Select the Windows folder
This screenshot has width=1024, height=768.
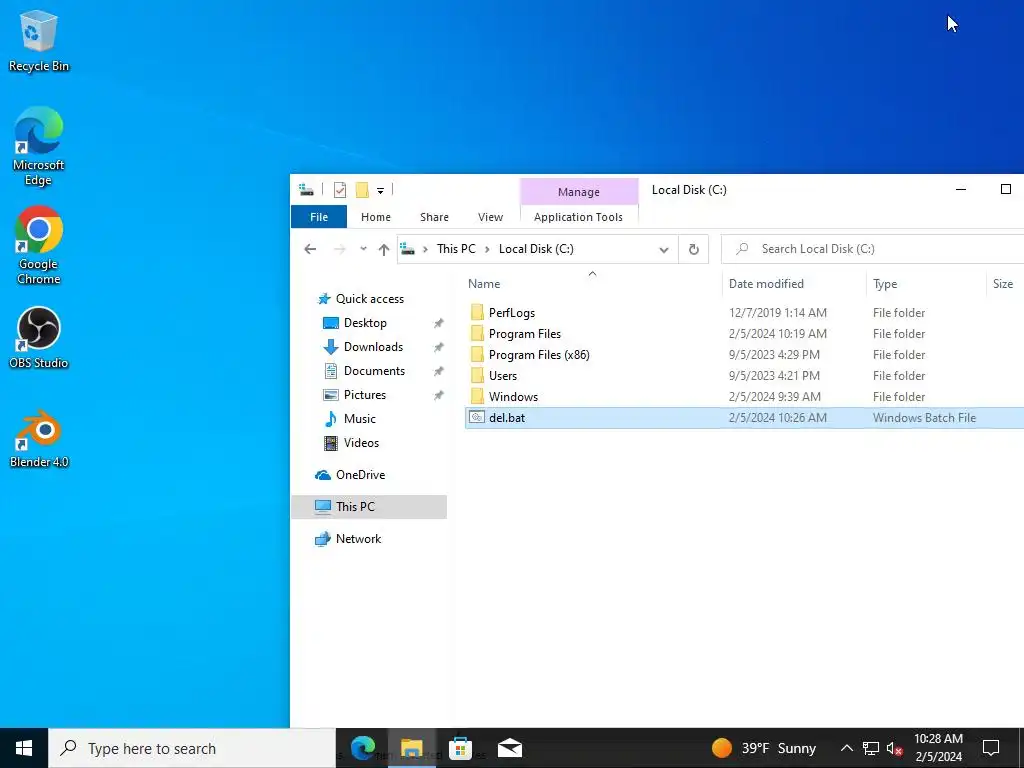[513, 396]
